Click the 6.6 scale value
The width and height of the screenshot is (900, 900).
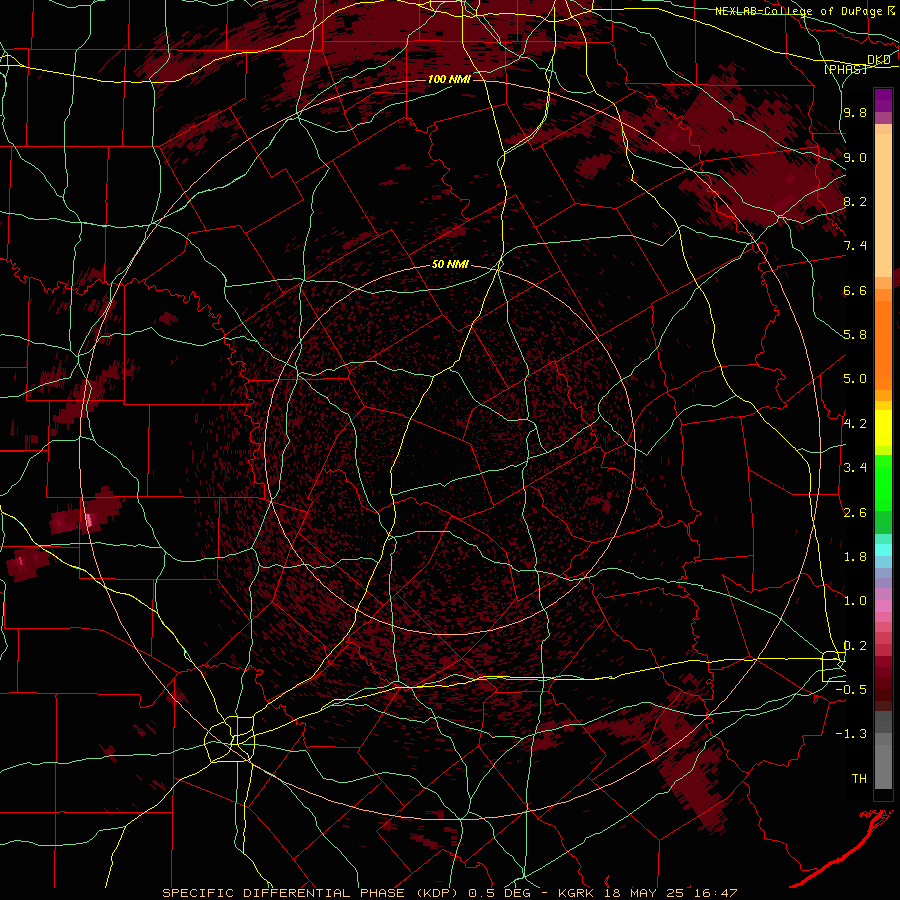coord(855,290)
